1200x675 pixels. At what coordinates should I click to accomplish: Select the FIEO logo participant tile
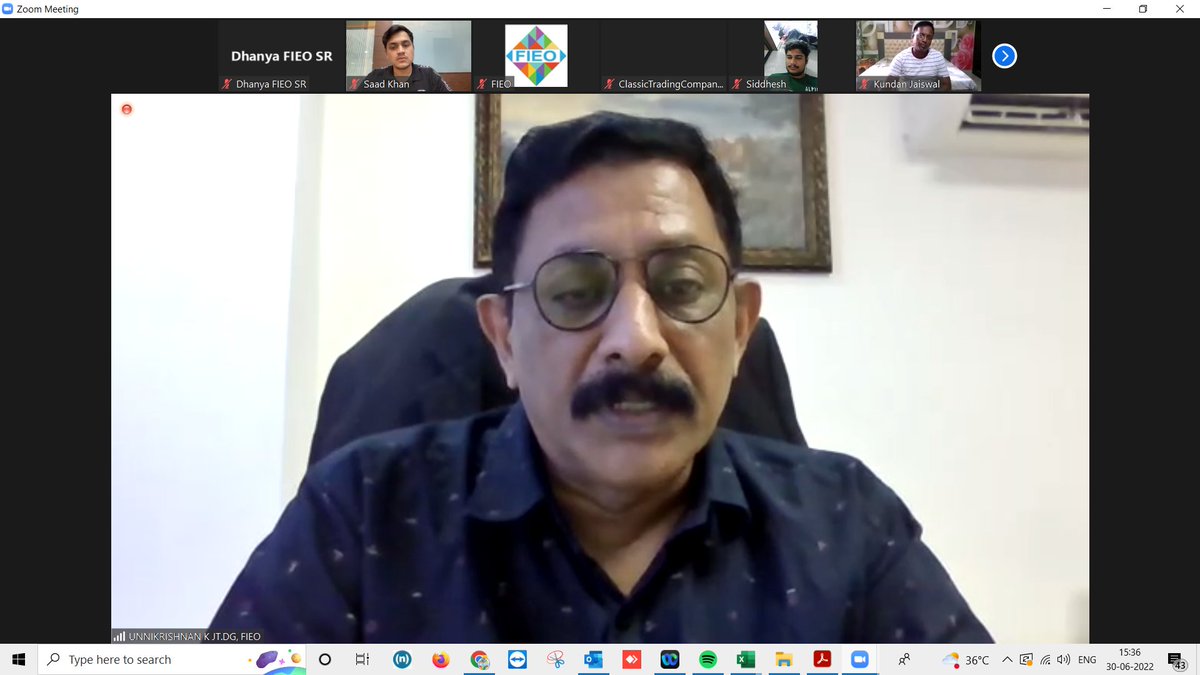[536, 56]
